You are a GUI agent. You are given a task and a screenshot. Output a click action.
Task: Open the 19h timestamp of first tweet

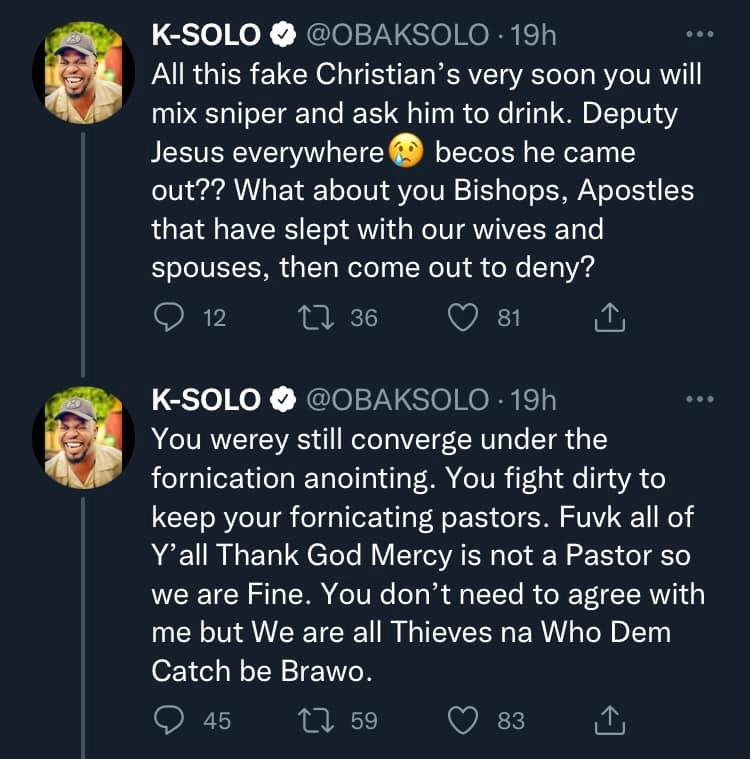[x=532, y=36]
